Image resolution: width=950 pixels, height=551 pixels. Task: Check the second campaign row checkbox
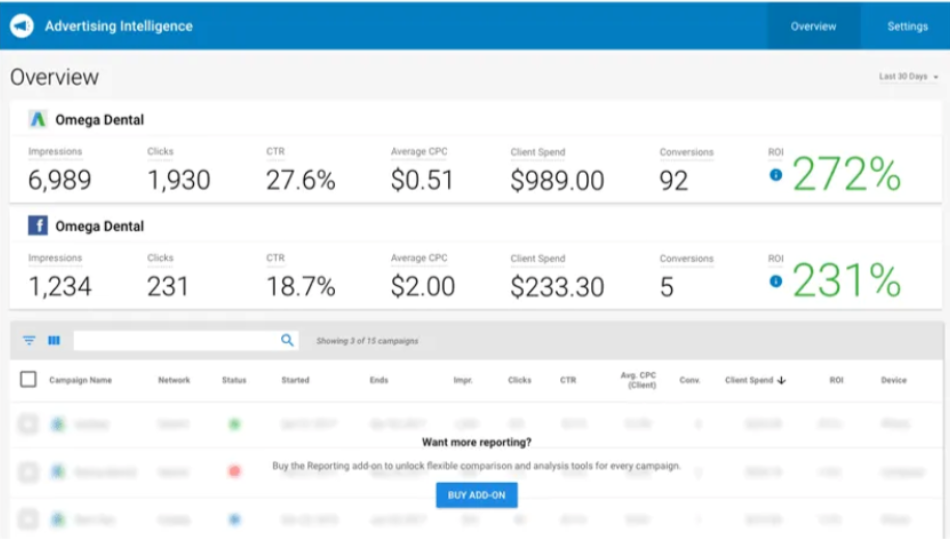[x=28, y=471]
